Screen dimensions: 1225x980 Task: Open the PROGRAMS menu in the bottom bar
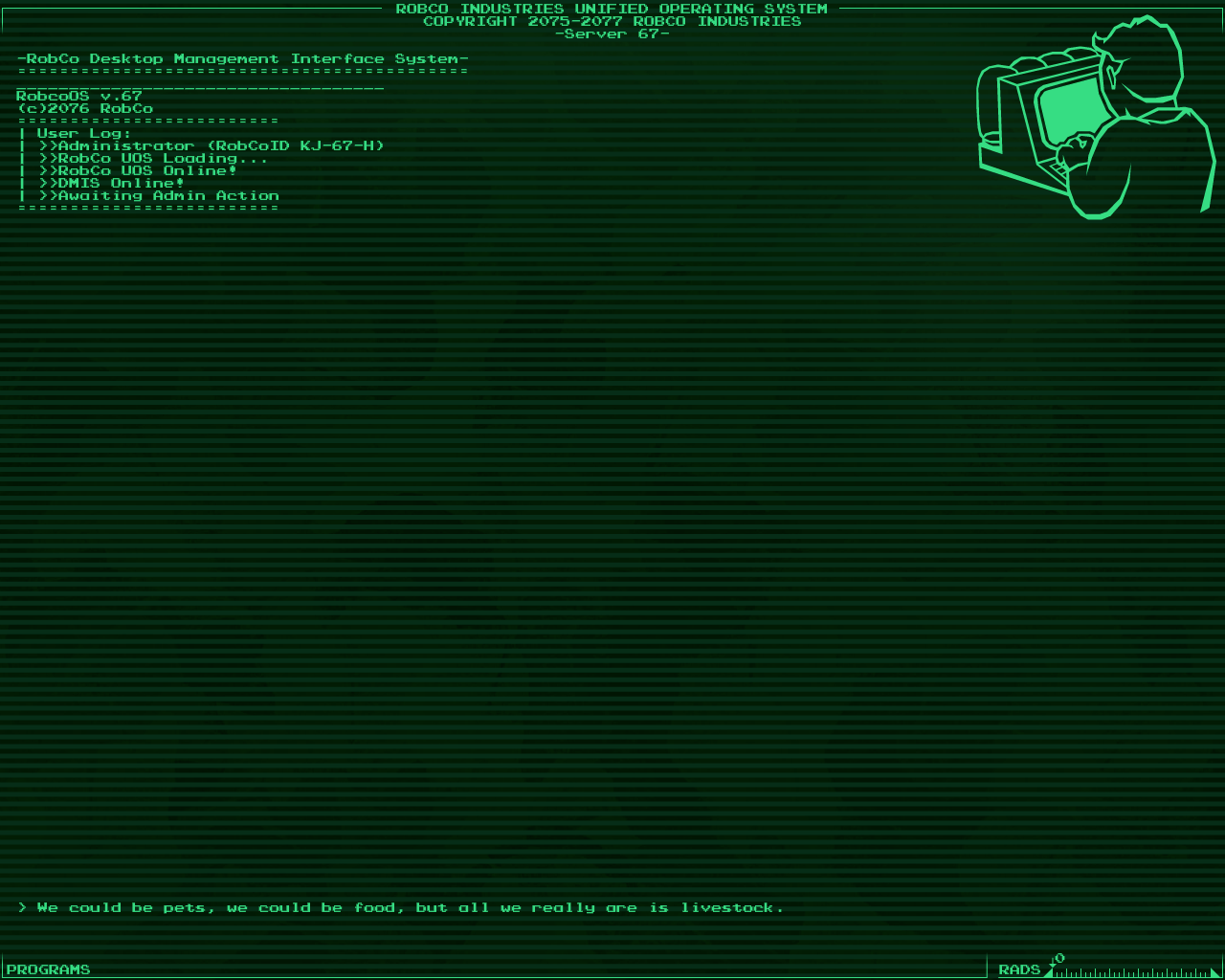[48, 969]
